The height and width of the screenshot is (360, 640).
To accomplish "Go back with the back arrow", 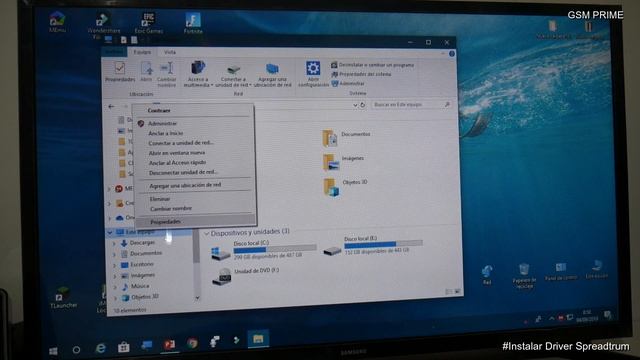I will (x=111, y=107).
